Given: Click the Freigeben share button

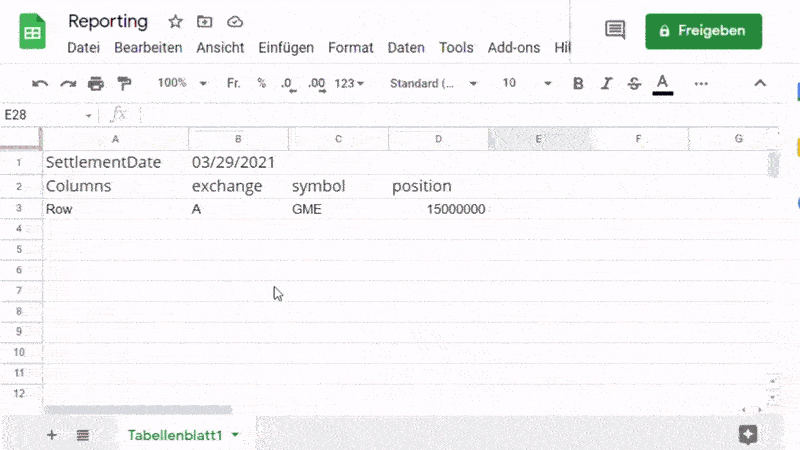Looking at the screenshot, I should click(x=703, y=31).
